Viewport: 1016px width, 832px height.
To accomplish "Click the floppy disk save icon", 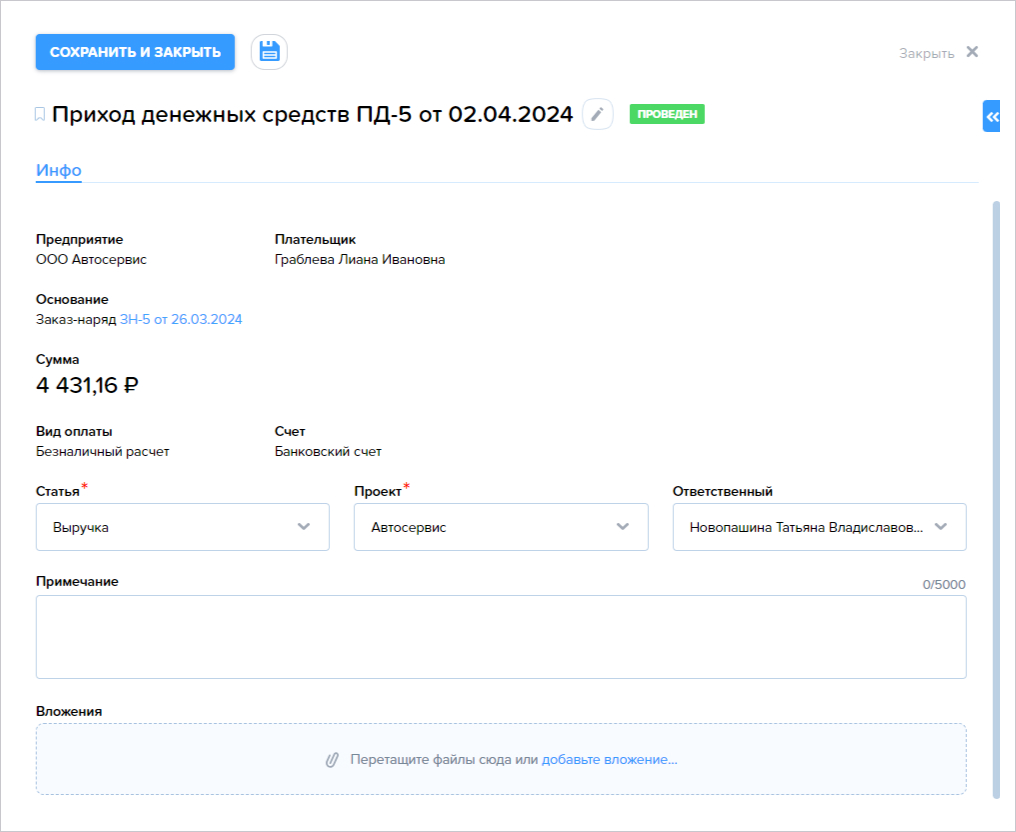I will coord(269,52).
